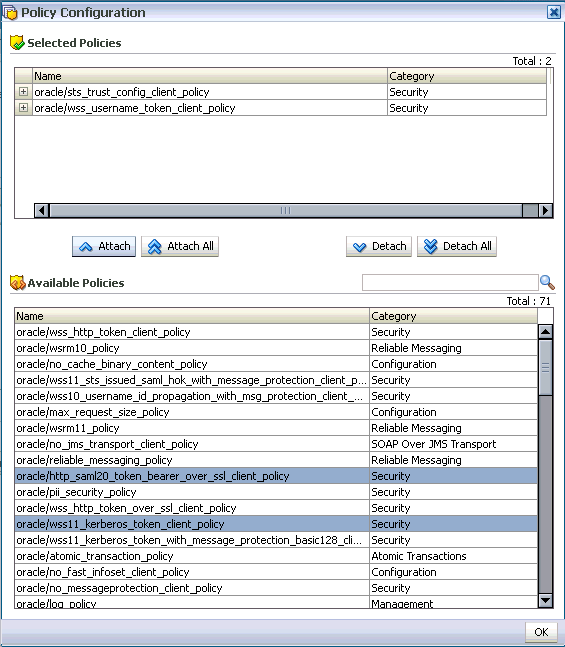Click the search magnifier icon for Available Policies
The width and height of the screenshot is (565, 647).
pyautogui.click(x=547, y=283)
